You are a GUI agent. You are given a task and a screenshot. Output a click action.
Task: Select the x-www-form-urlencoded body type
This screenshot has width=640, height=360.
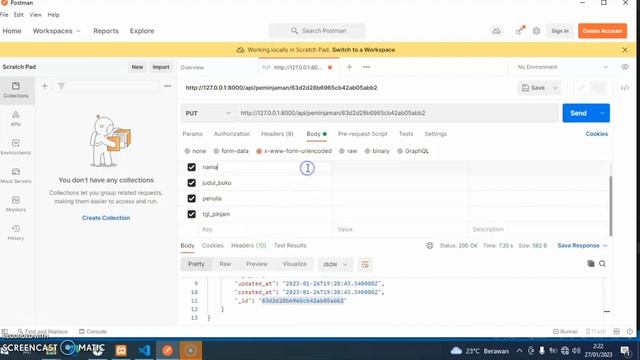(x=294, y=151)
